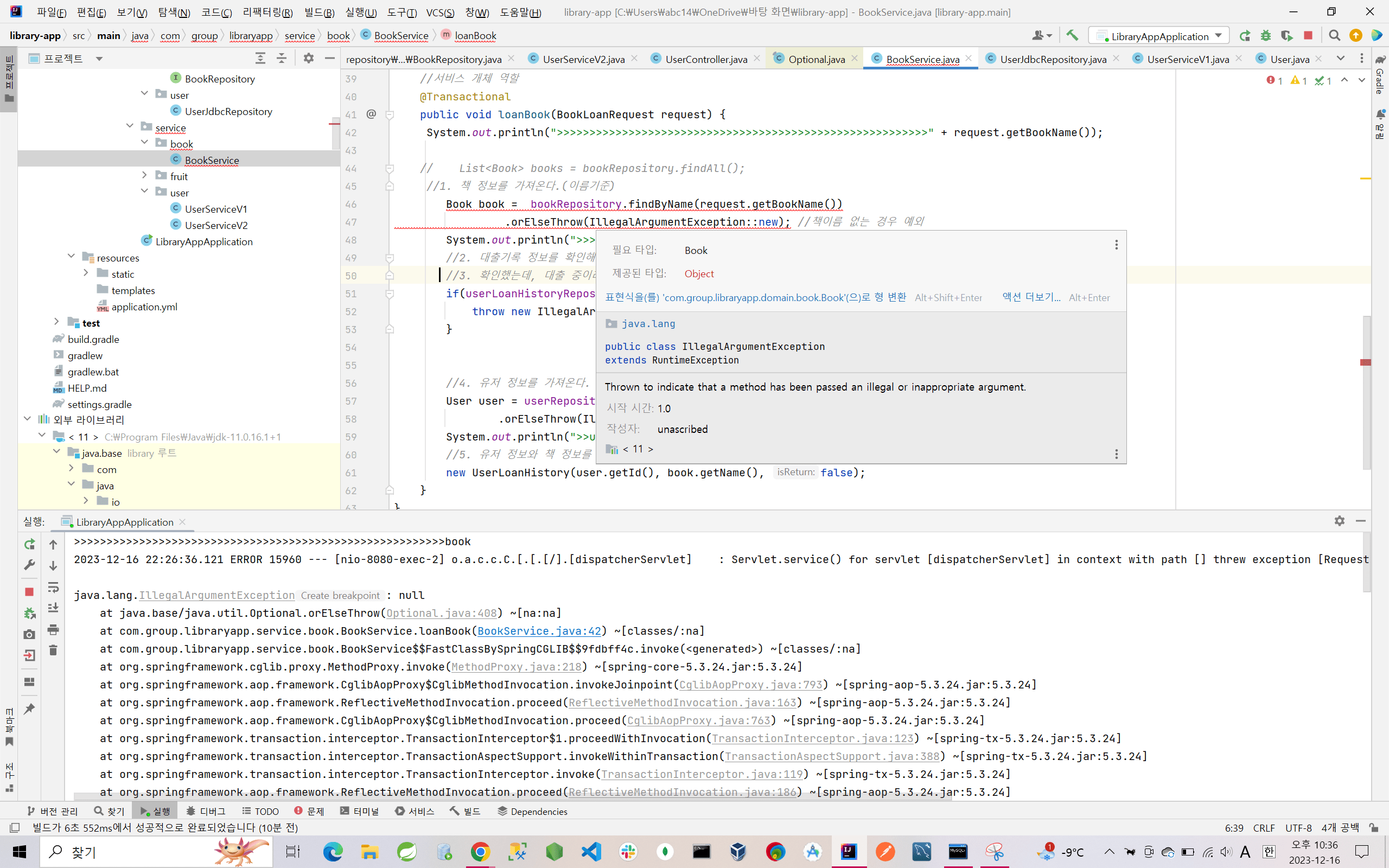Open project panel settings gear
The width and height of the screenshot is (1389, 868).
point(308,58)
